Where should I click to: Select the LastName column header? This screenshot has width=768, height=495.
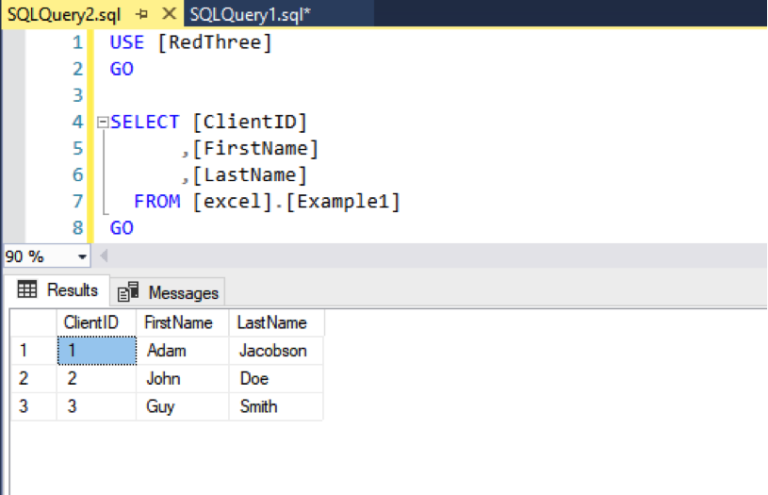pyautogui.click(x=276, y=323)
